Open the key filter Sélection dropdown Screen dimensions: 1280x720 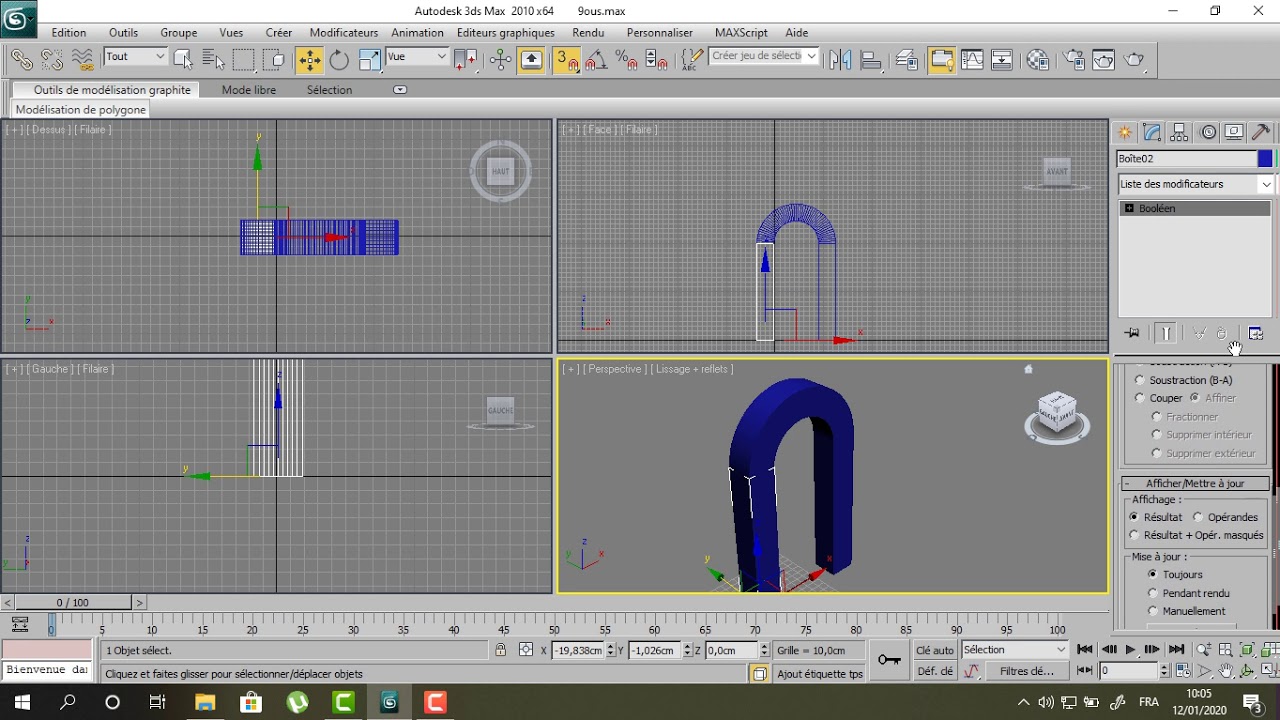[1014, 650]
